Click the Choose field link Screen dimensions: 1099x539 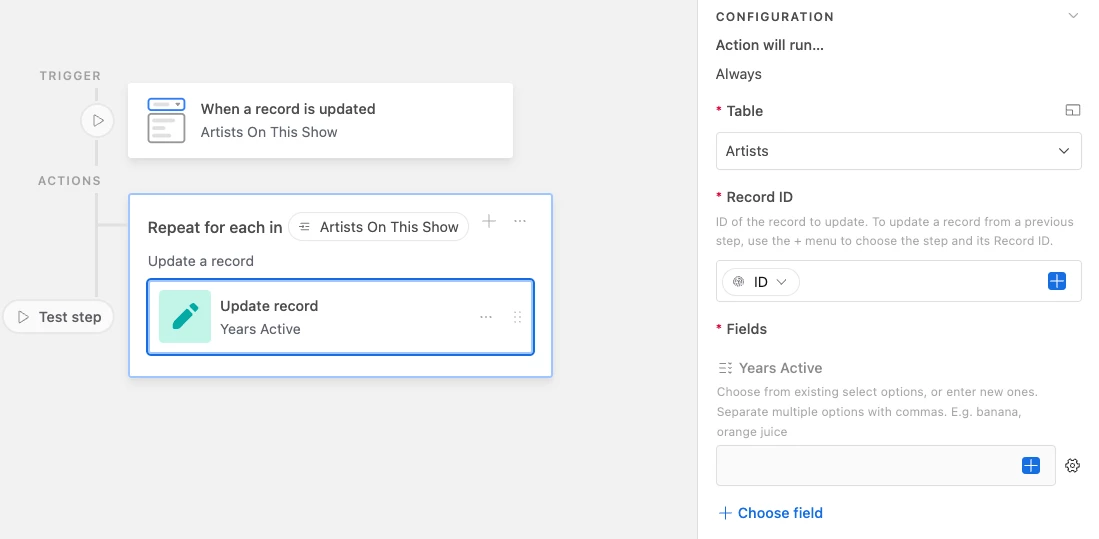coord(770,513)
